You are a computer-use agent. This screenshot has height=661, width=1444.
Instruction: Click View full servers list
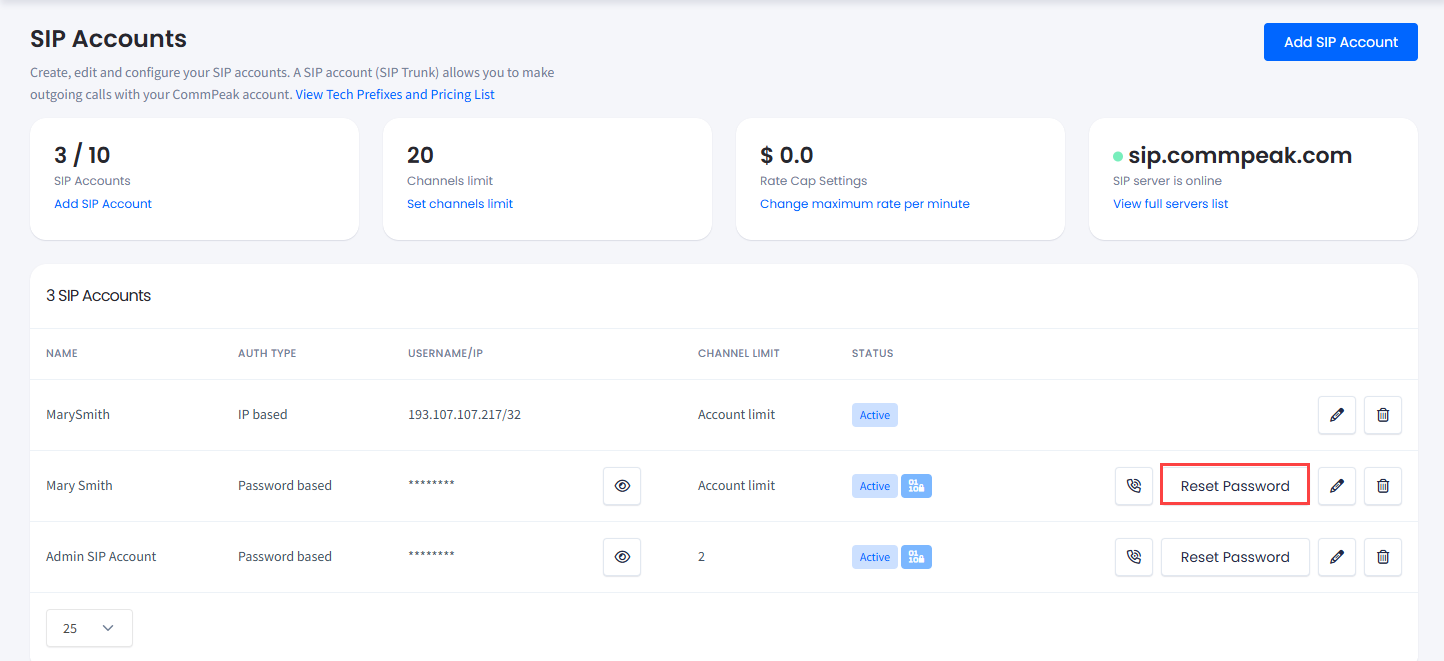pos(1170,203)
